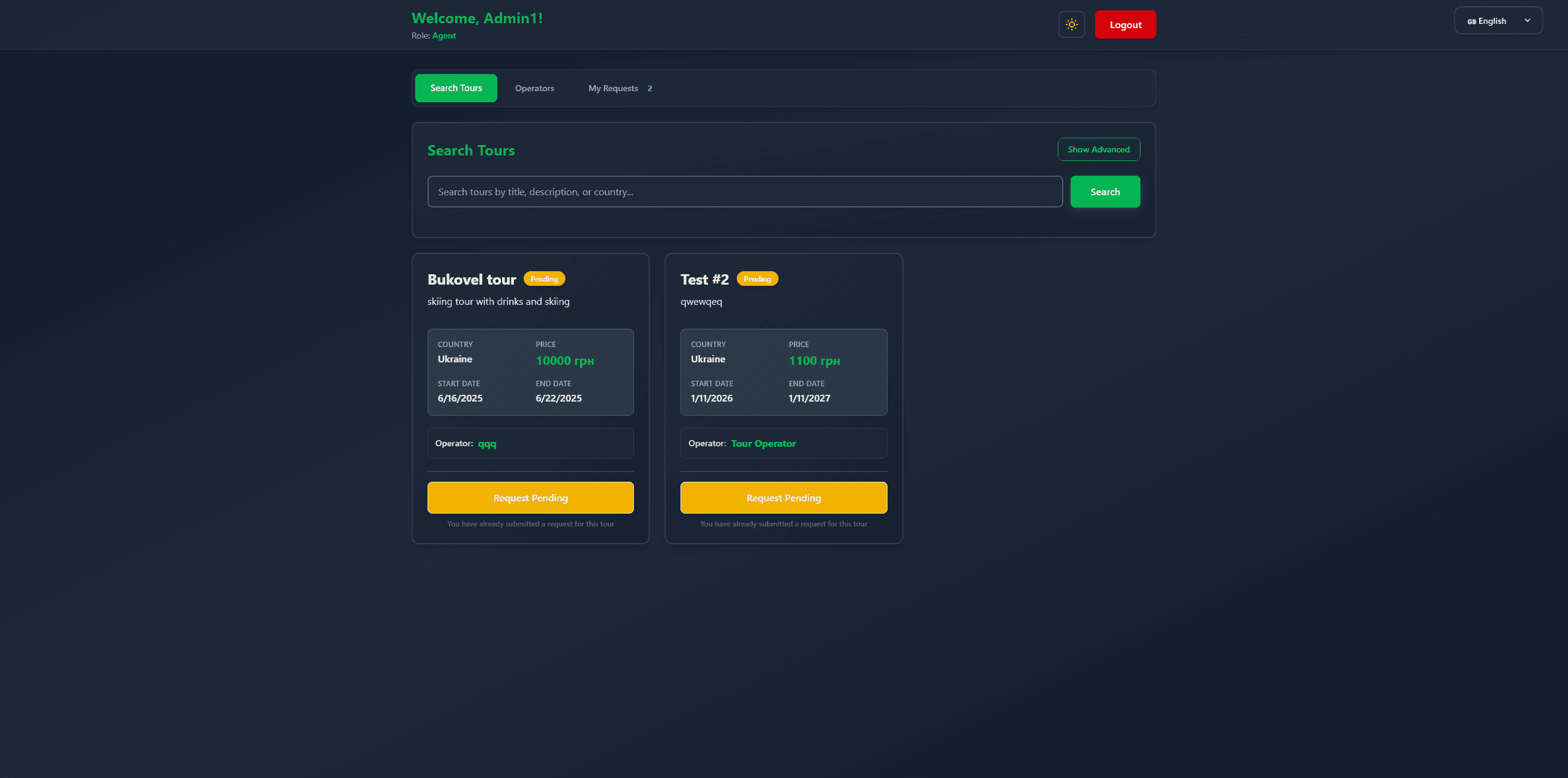Click the Bukovel tour card title
The width and height of the screenshot is (1568, 778).
tap(472, 279)
